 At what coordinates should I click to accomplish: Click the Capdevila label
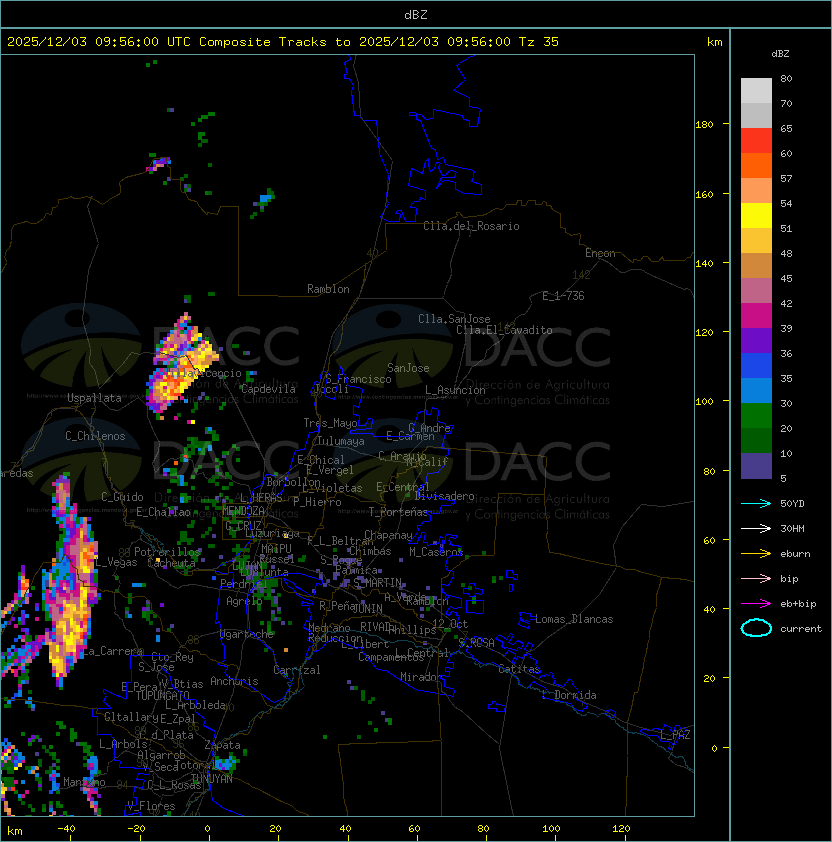point(269,389)
